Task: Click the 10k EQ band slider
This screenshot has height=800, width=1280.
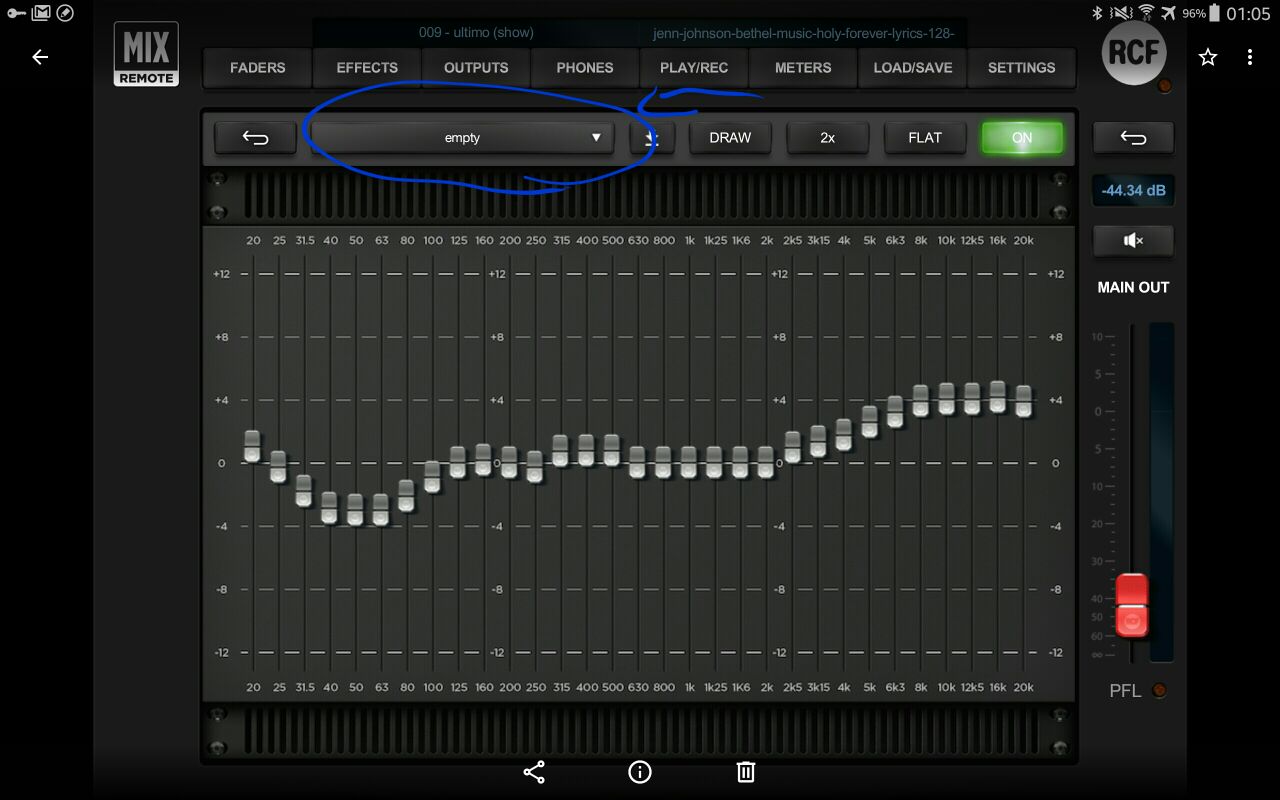Action: point(946,399)
